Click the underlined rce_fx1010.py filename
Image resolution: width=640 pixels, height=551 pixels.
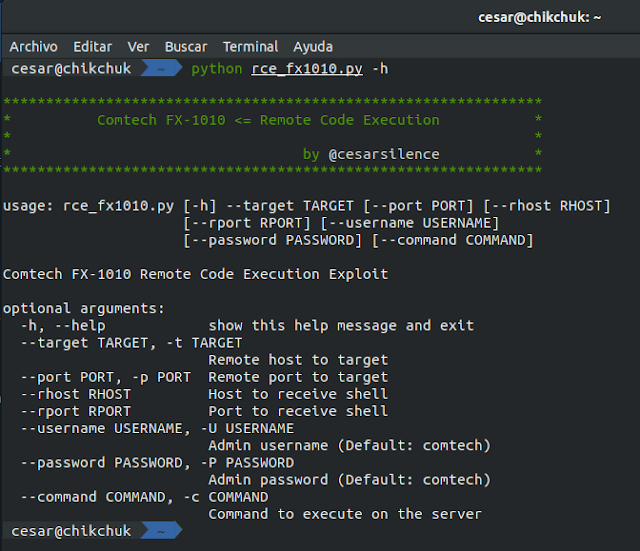click(x=307, y=69)
